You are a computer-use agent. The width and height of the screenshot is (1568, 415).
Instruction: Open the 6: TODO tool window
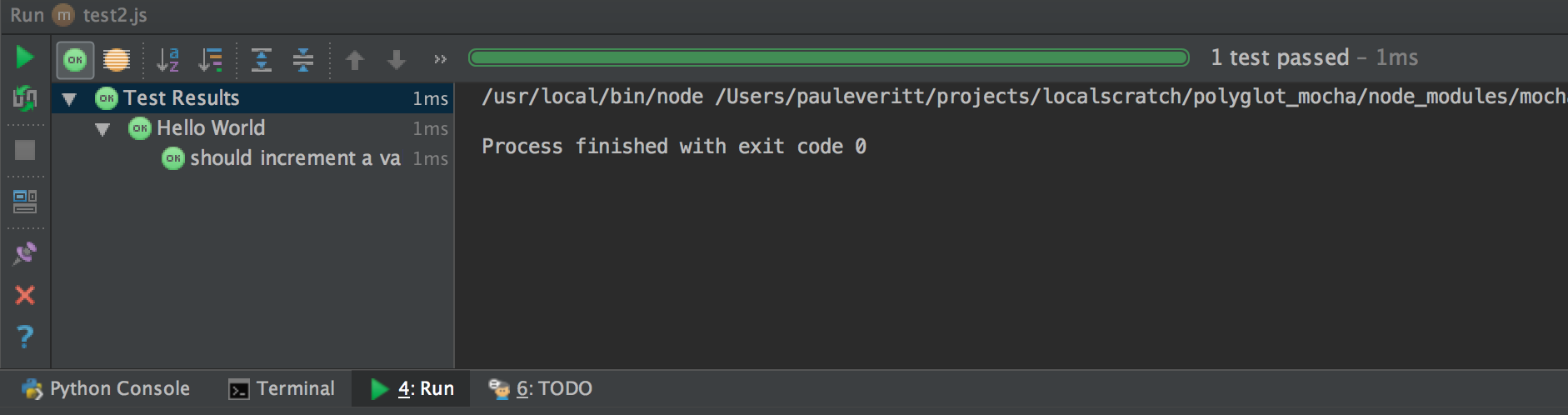click(540, 389)
